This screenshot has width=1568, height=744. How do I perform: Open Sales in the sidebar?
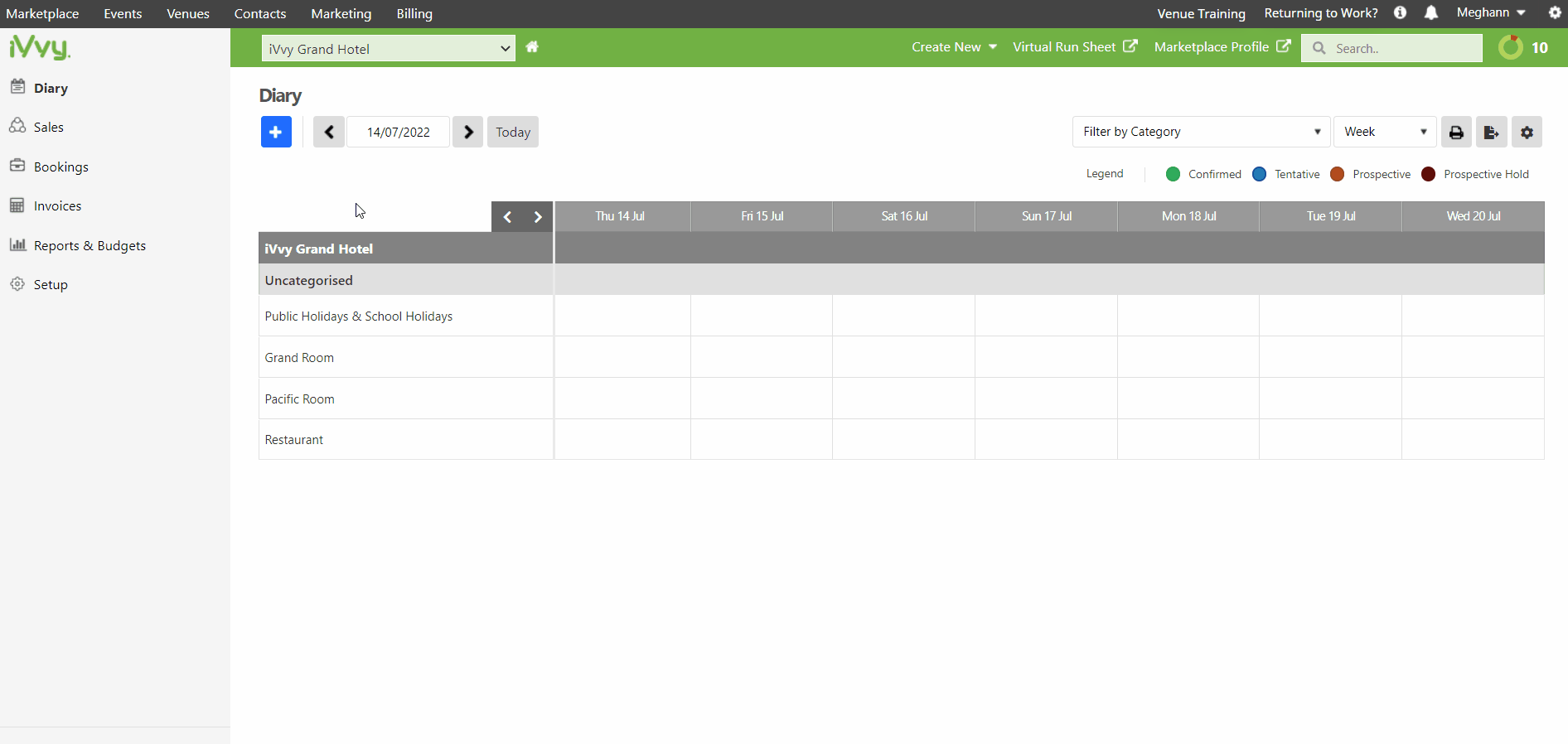click(x=48, y=127)
